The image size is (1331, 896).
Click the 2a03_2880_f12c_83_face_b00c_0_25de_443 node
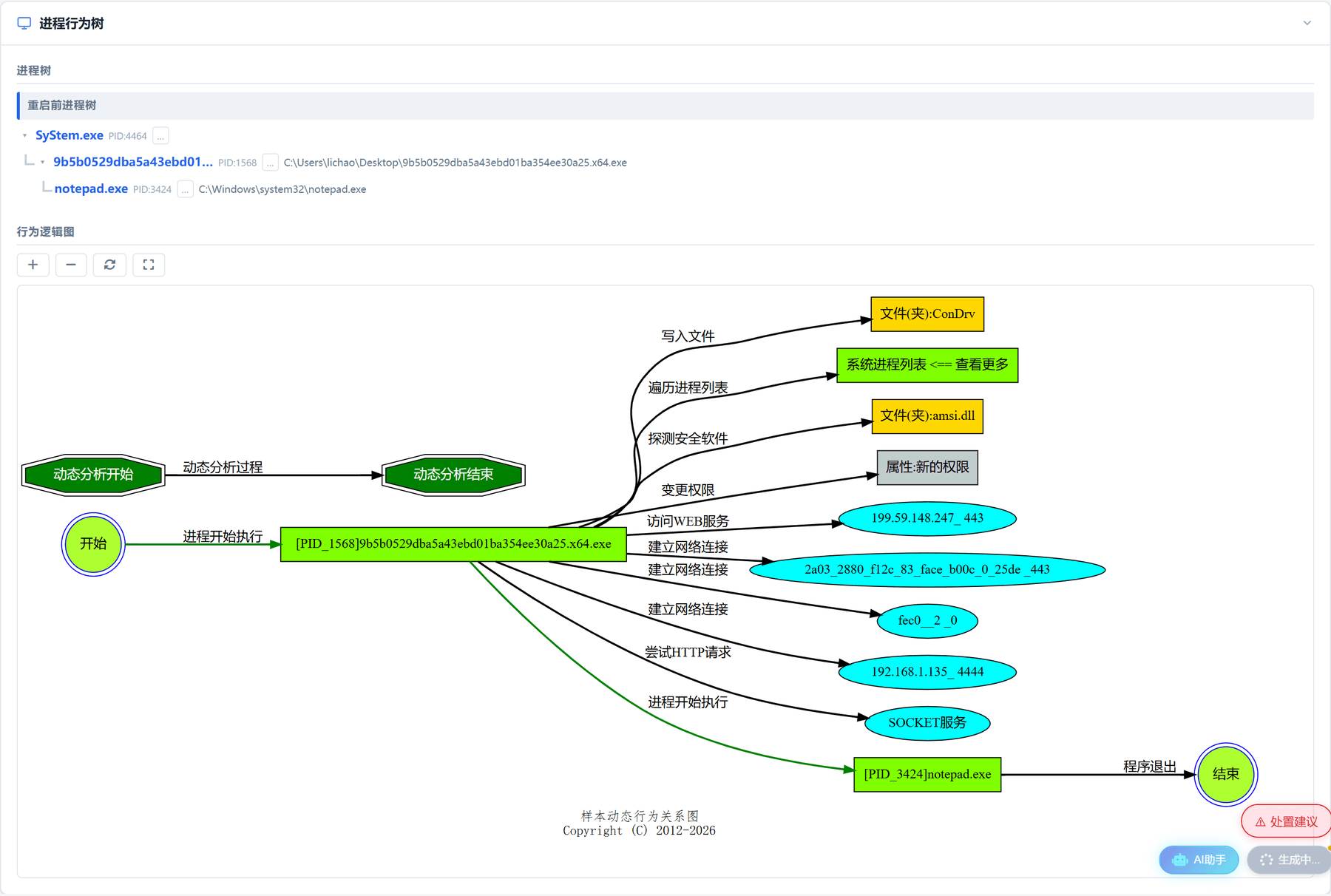point(927,569)
